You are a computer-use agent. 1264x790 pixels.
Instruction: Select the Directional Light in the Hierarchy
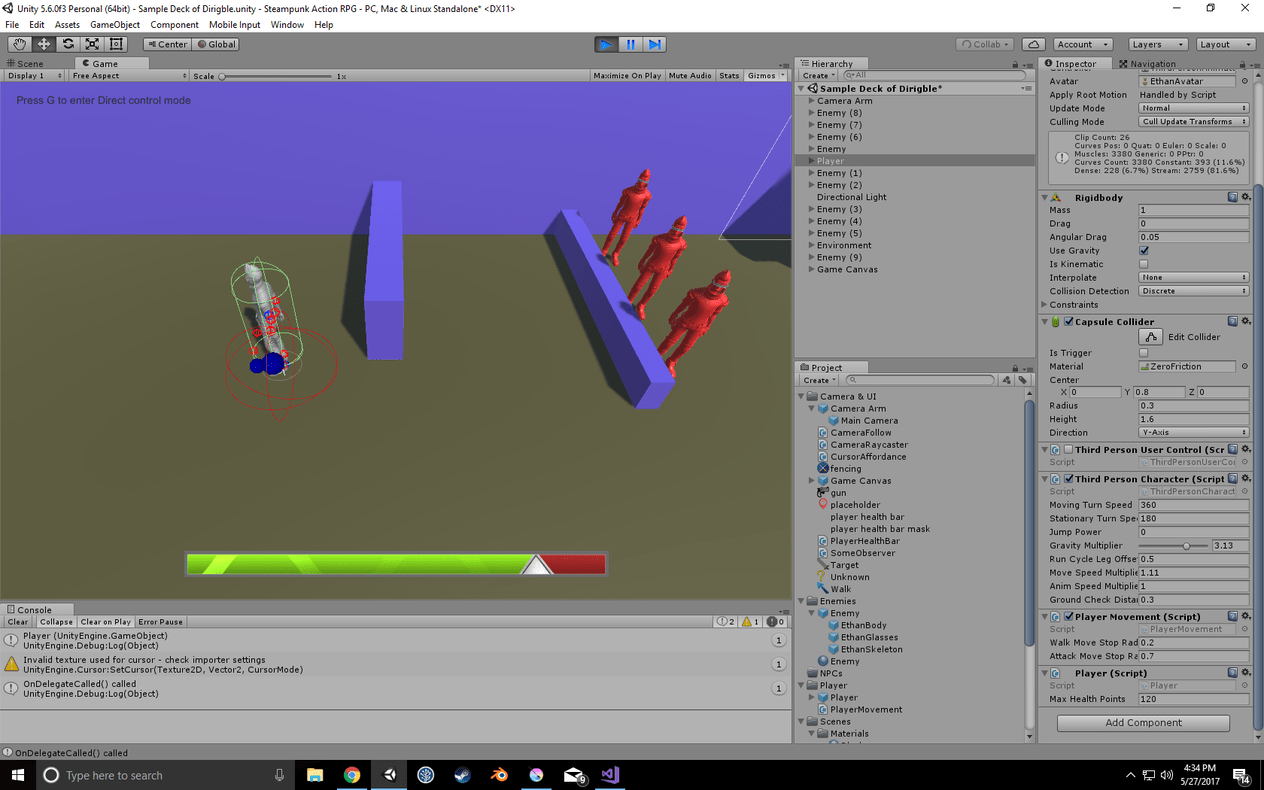click(852, 196)
